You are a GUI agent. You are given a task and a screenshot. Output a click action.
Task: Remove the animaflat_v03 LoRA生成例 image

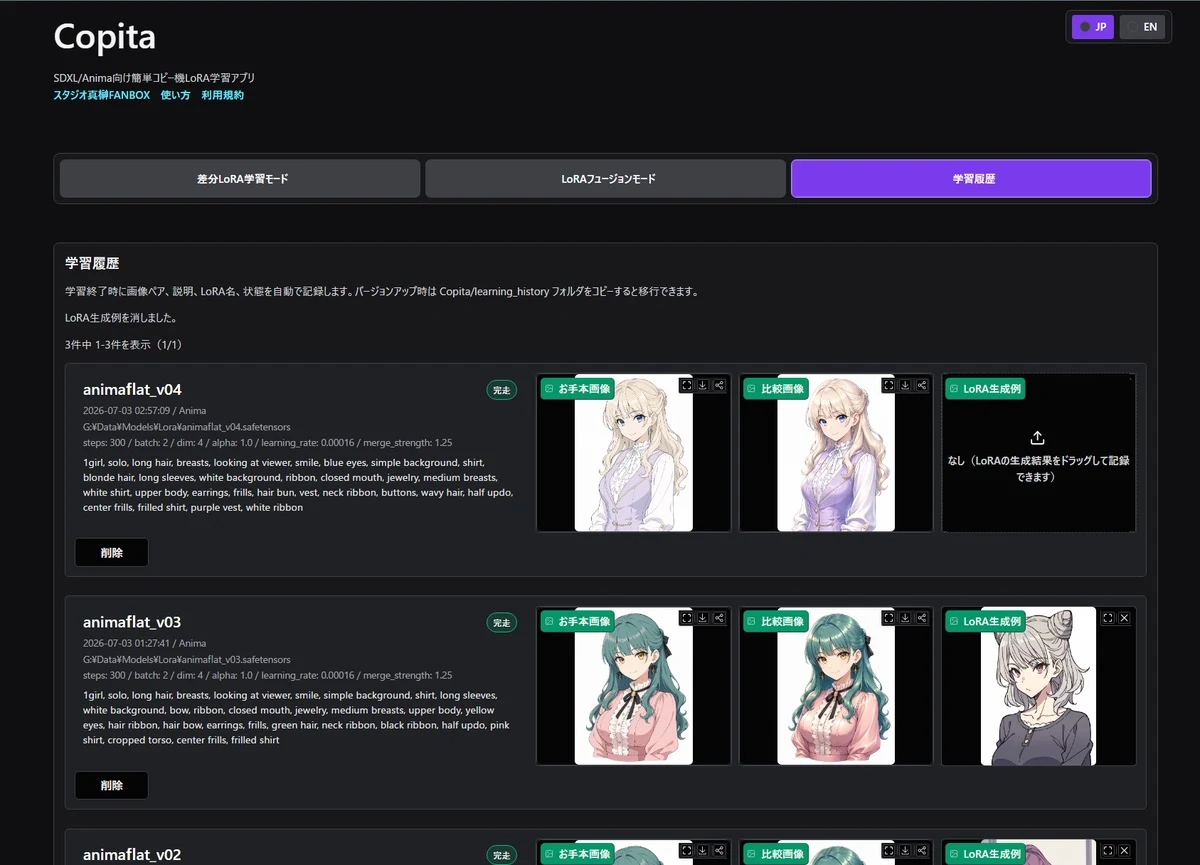pyautogui.click(x=1124, y=618)
